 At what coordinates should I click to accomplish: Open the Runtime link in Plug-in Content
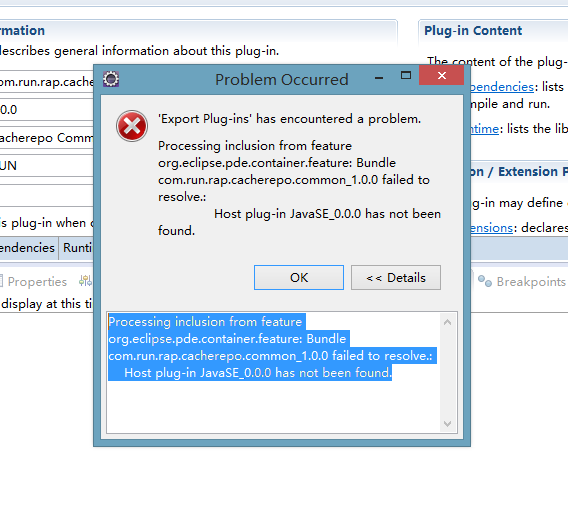[485, 129]
